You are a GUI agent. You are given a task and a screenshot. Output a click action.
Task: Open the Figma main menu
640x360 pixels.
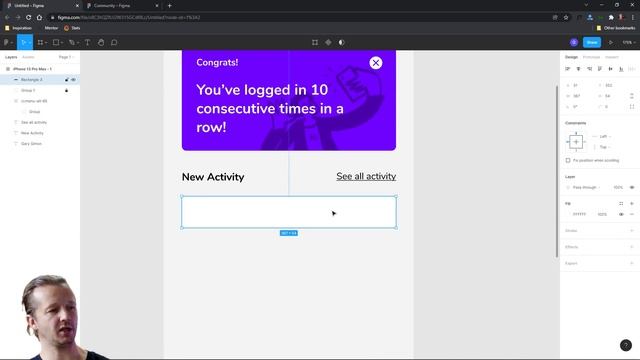(7, 42)
